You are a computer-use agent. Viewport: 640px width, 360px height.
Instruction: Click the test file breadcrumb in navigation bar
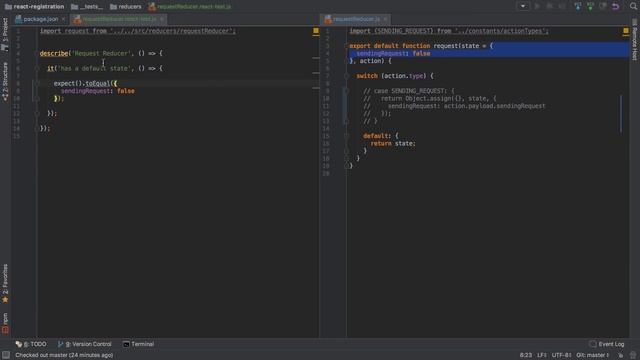pyautogui.click(x=190, y=7)
